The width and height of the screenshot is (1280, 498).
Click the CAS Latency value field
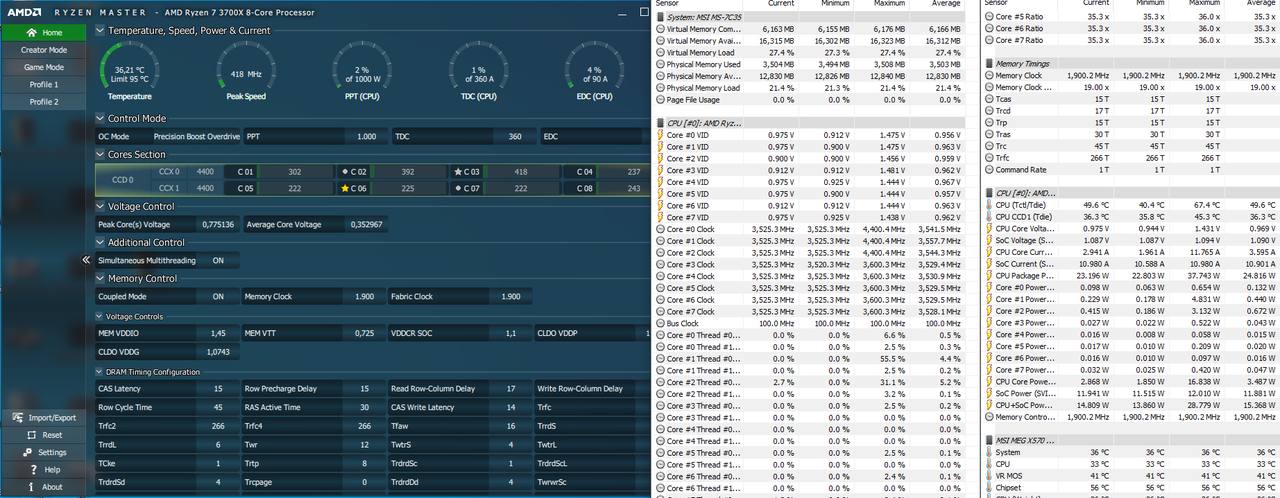click(218, 389)
